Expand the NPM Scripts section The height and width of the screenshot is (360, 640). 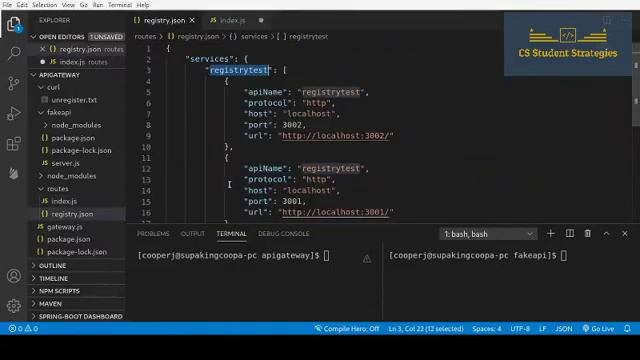(x=77, y=291)
